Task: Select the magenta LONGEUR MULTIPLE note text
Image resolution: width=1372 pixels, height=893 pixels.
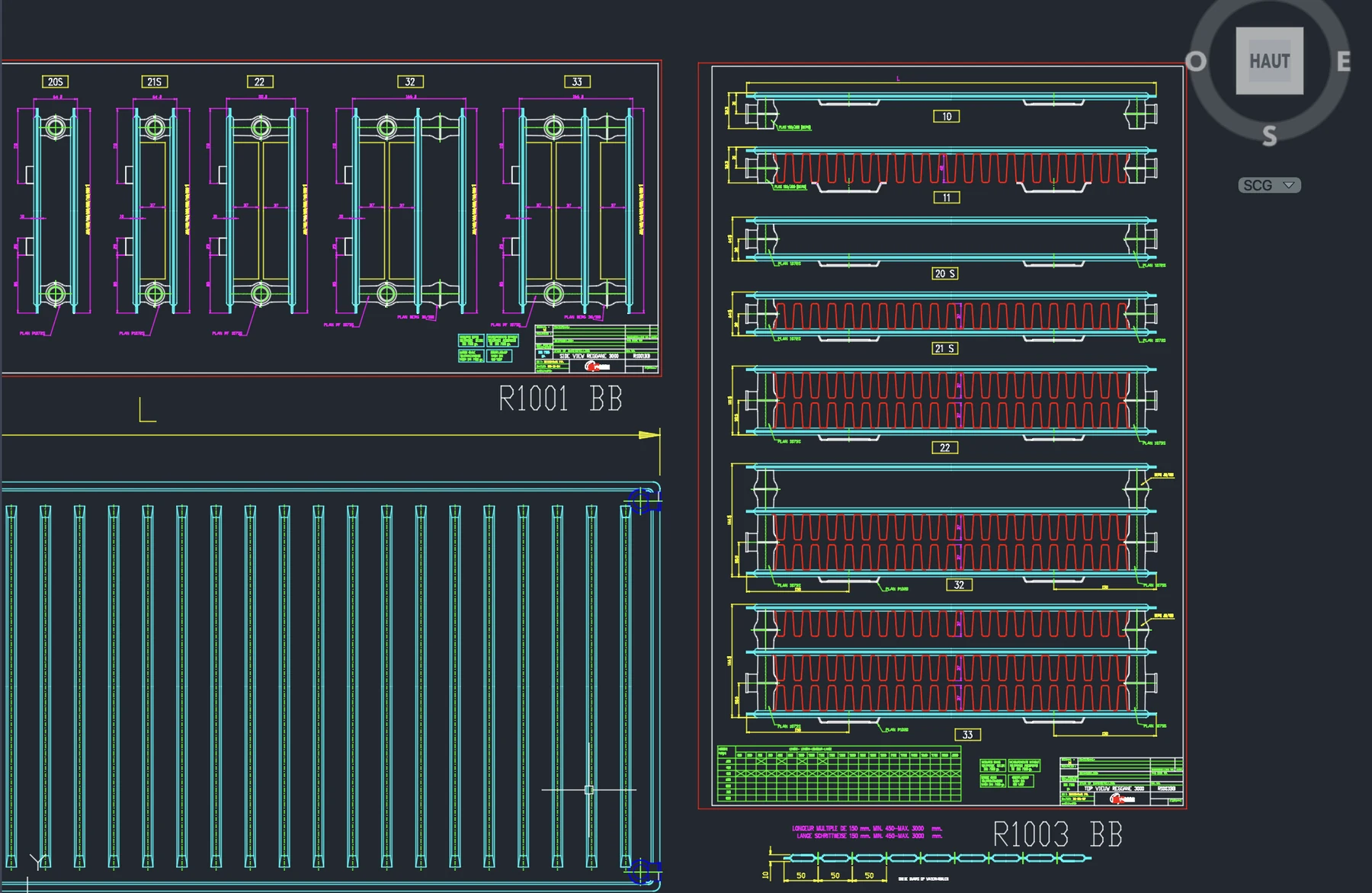Action: (867, 832)
